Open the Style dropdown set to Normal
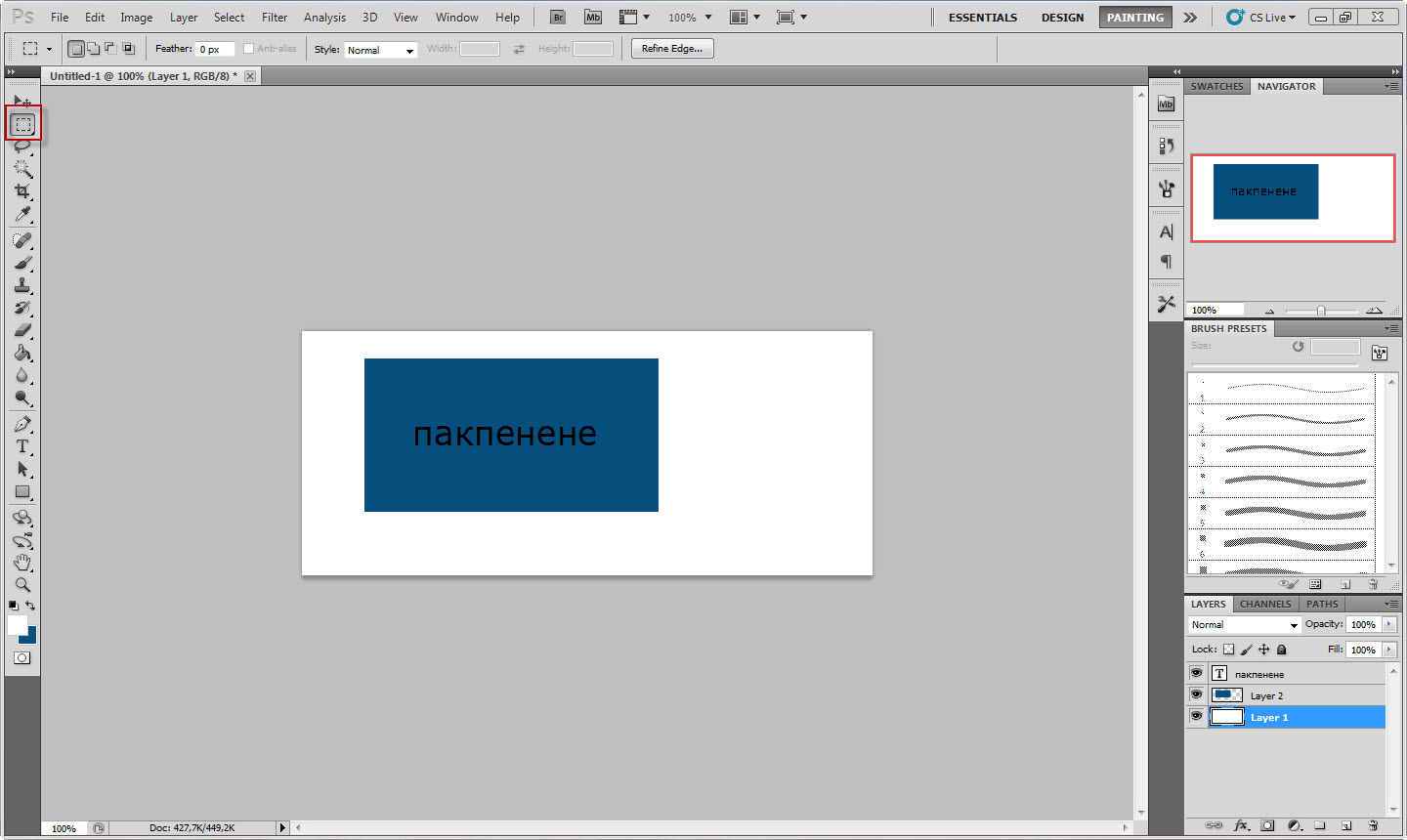The width and height of the screenshot is (1407, 840). click(x=380, y=50)
